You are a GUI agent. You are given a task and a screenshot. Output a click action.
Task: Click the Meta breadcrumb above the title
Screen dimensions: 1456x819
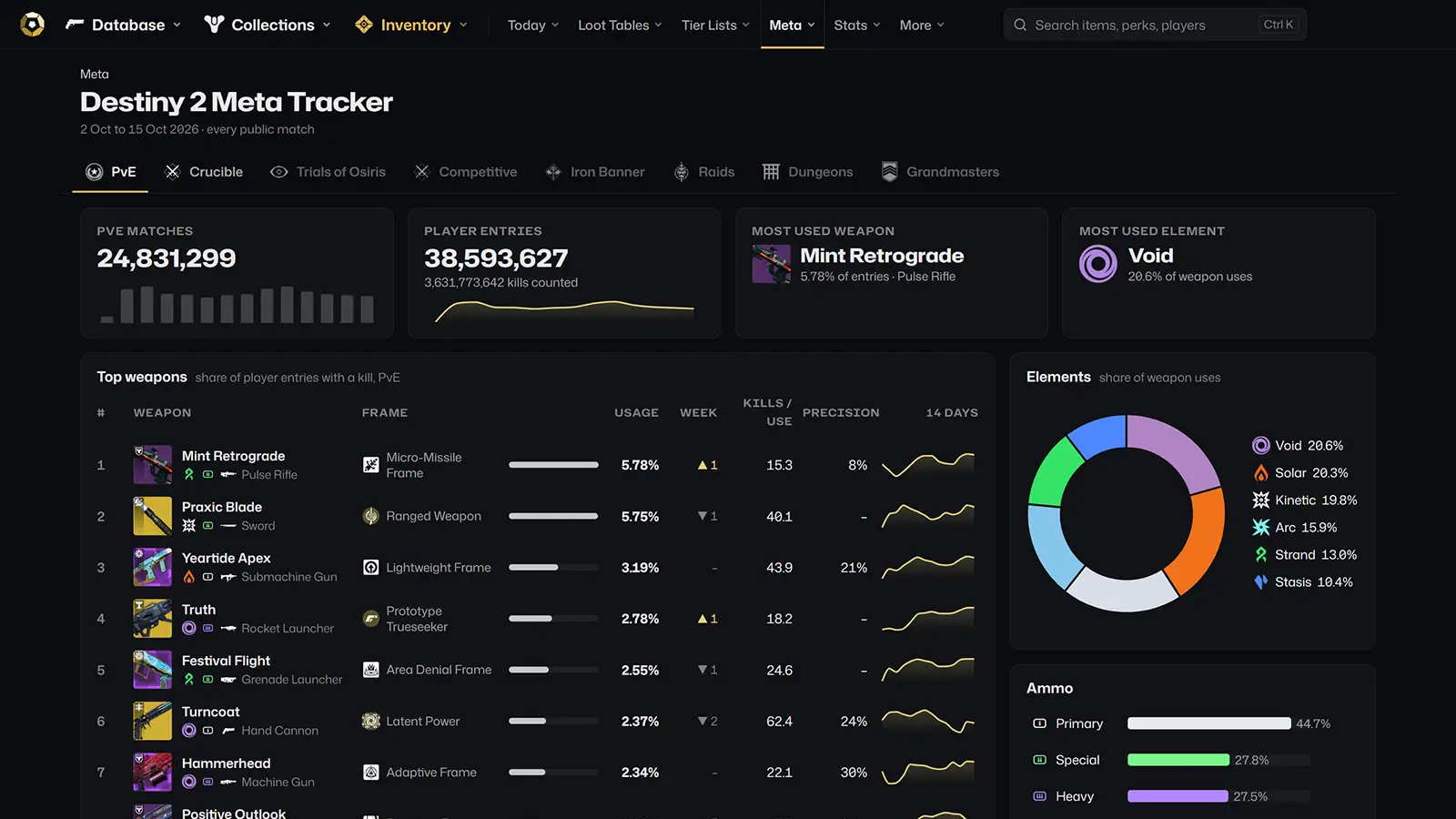coord(95,75)
